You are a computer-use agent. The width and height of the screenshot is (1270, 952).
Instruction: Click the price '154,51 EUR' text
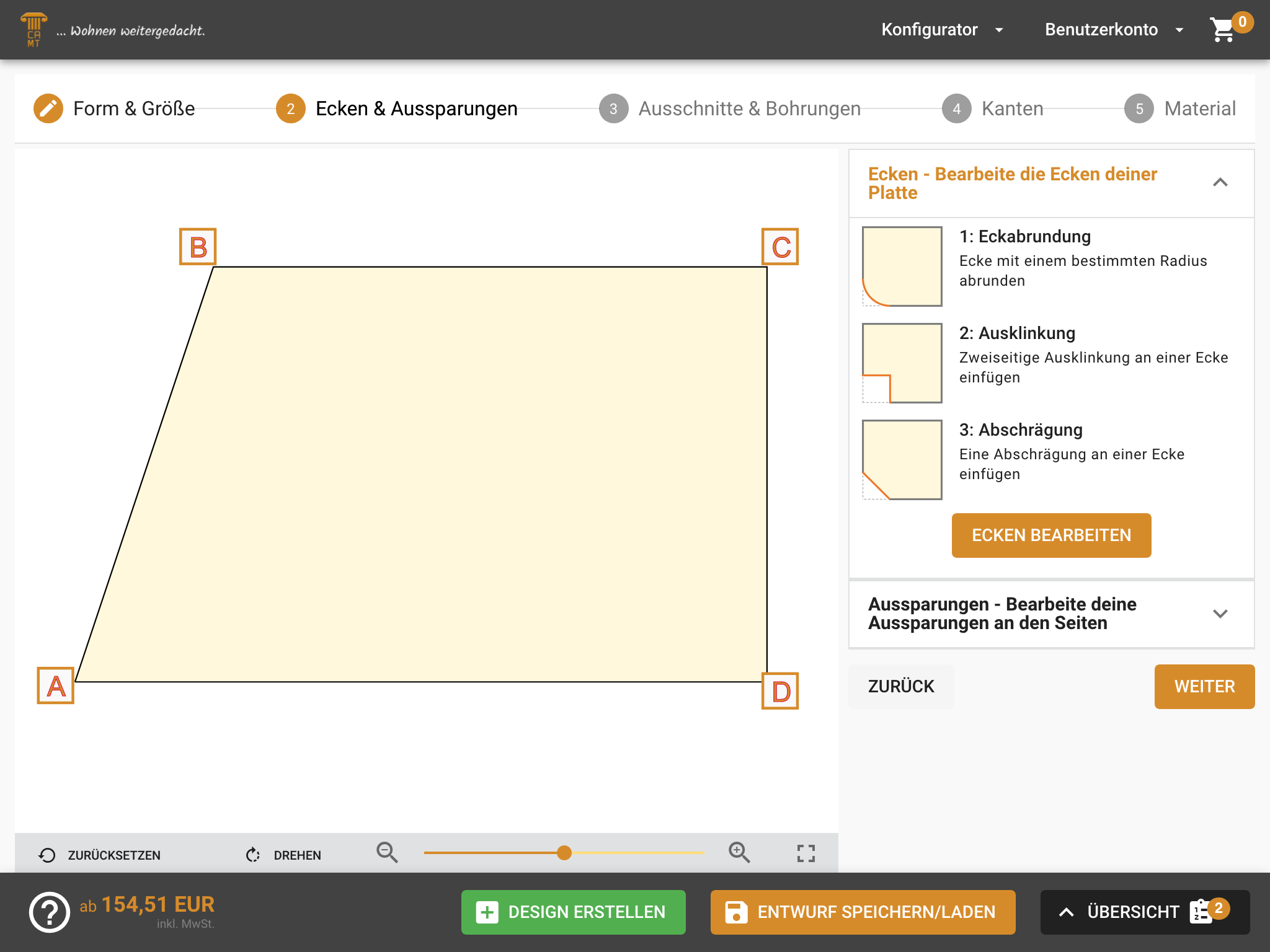(x=158, y=904)
